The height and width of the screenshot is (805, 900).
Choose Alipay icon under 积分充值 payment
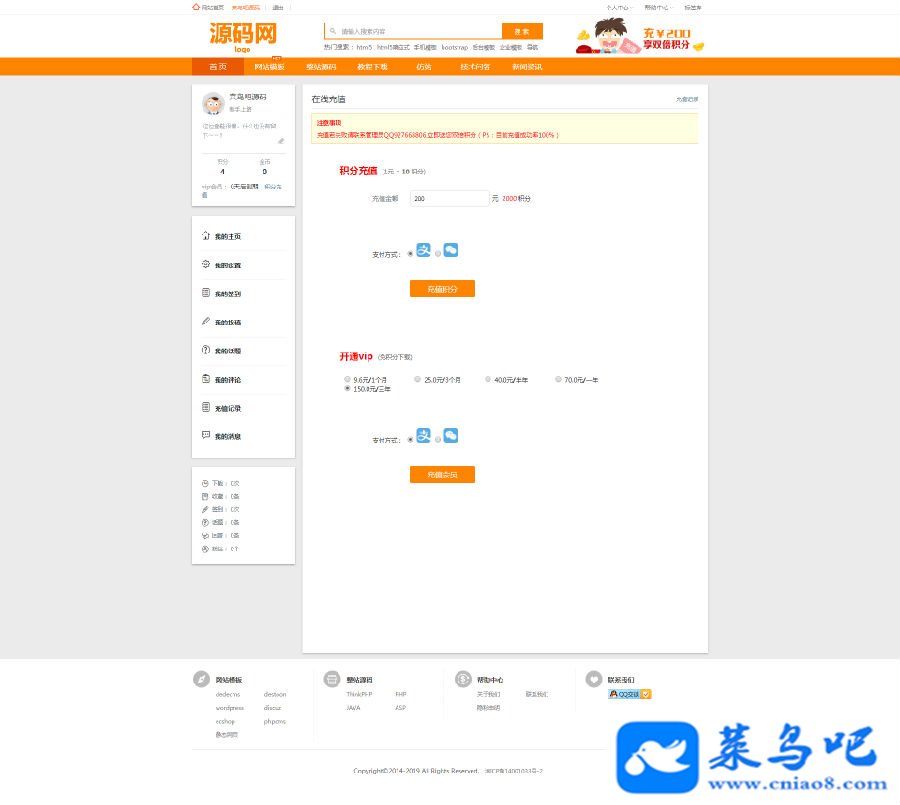[424, 250]
